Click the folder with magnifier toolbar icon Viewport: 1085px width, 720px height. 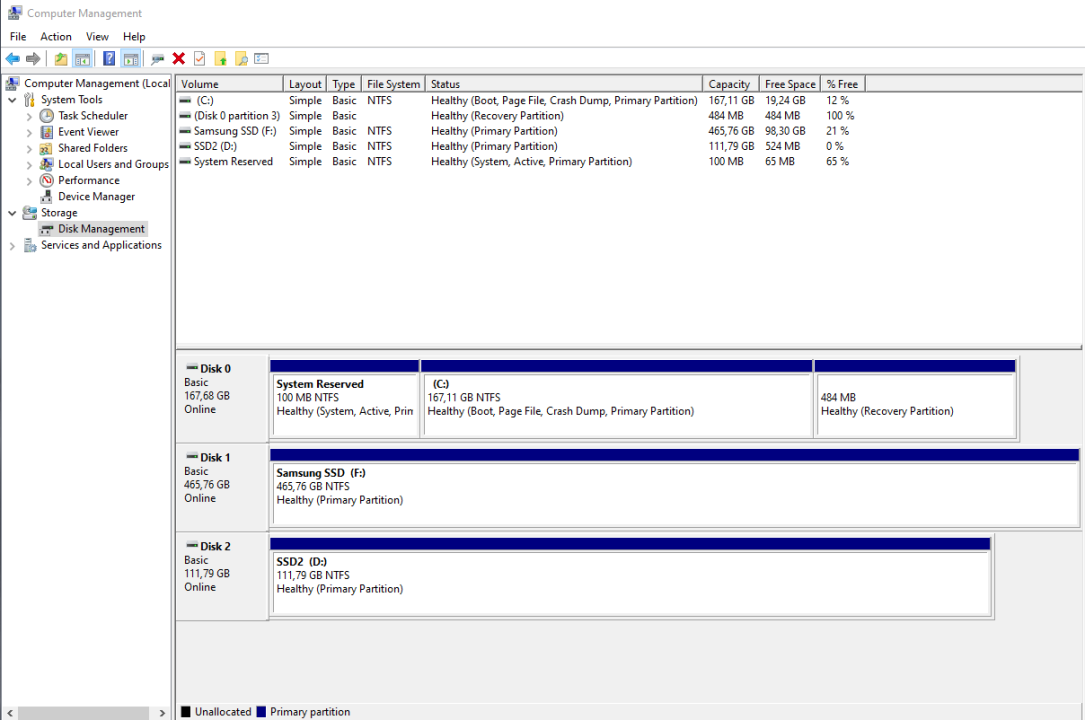[241, 59]
